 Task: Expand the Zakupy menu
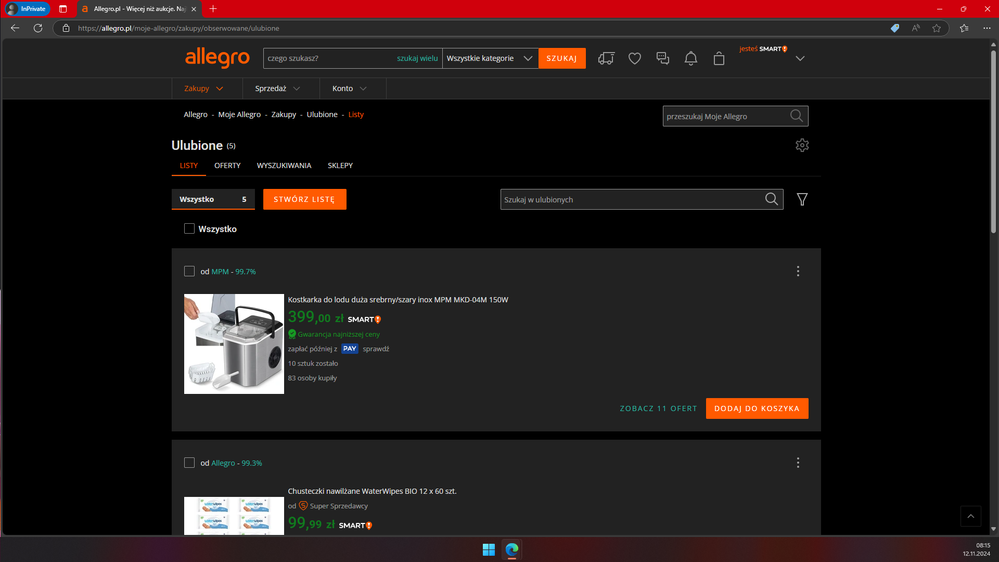point(204,89)
